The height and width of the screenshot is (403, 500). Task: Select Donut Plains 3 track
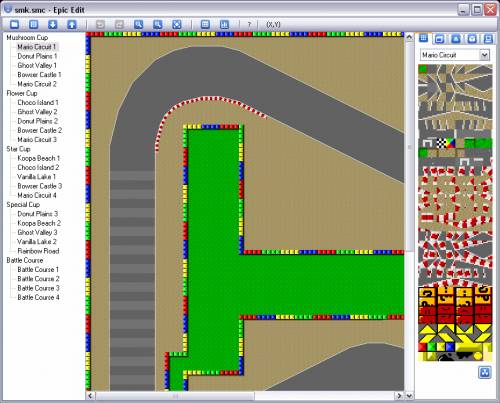(x=38, y=214)
